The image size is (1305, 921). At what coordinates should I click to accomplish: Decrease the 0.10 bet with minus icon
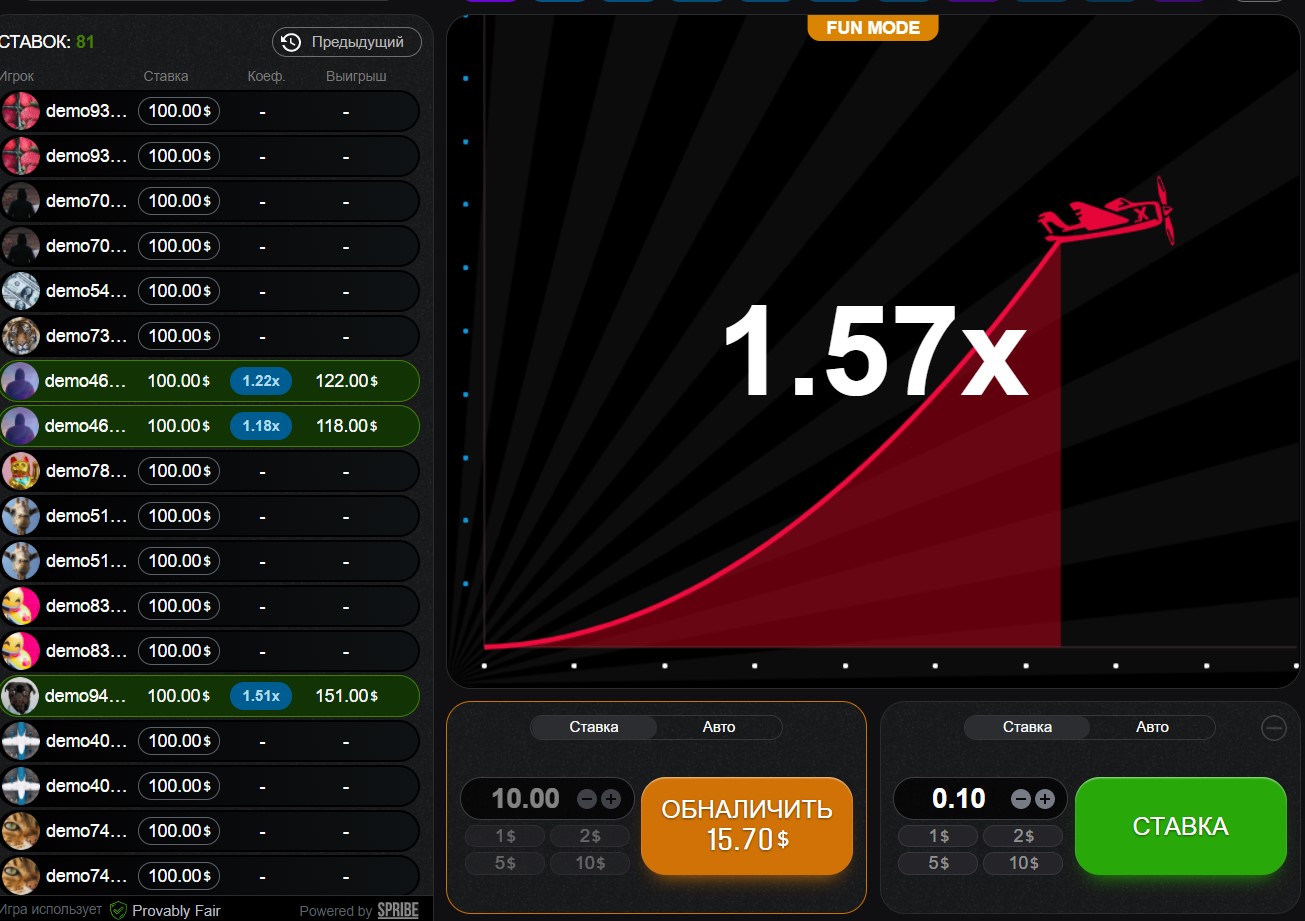coord(1020,799)
